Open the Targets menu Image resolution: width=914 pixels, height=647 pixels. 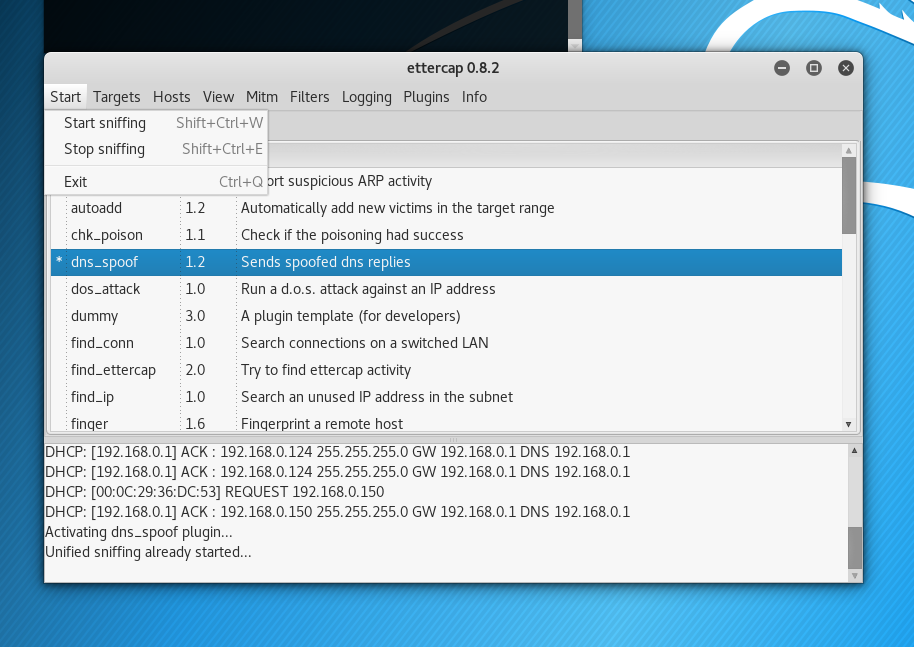[x=117, y=97]
